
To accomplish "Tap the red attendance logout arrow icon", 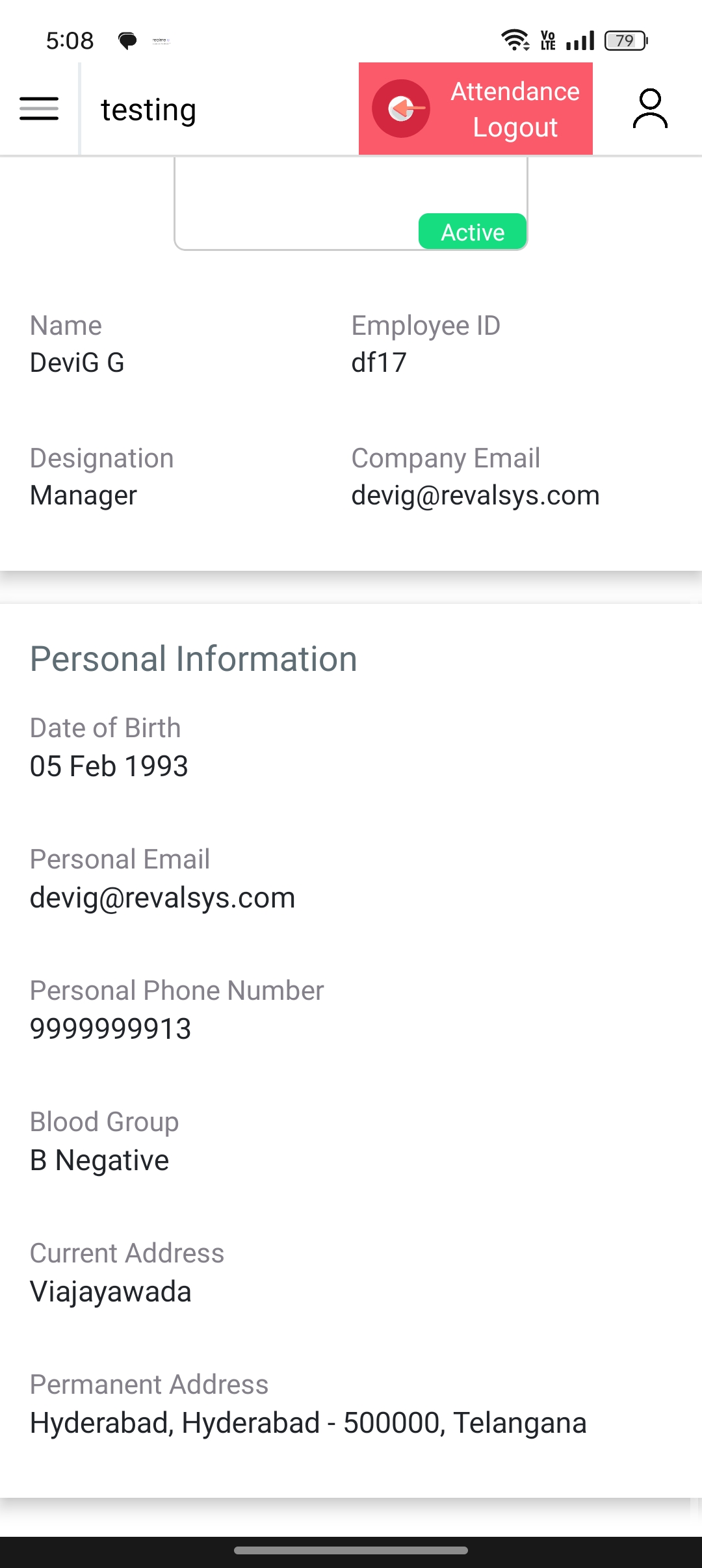I will (x=401, y=109).
